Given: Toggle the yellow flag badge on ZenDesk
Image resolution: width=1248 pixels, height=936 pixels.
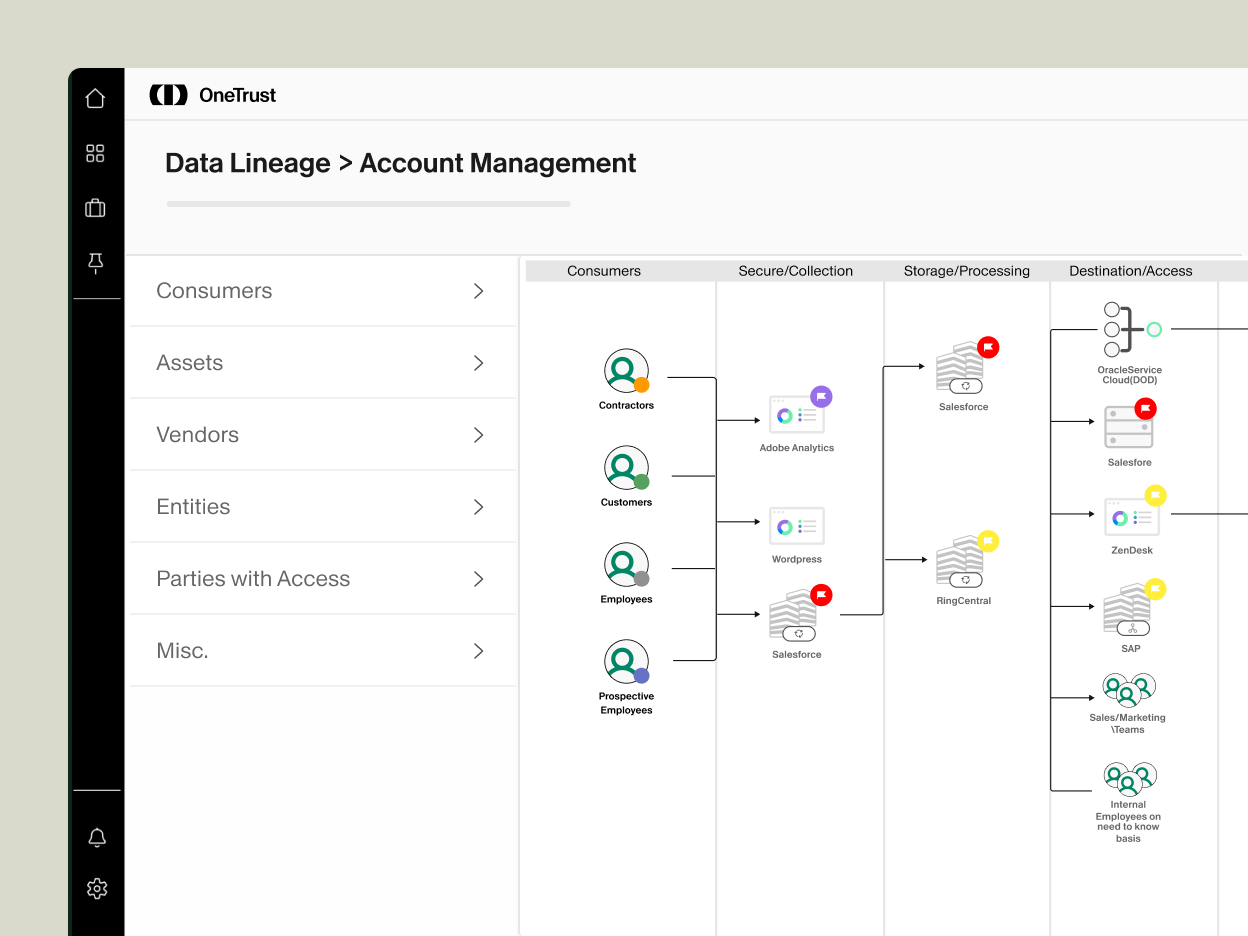Looking at the screenshot, I should point(1158,494).
